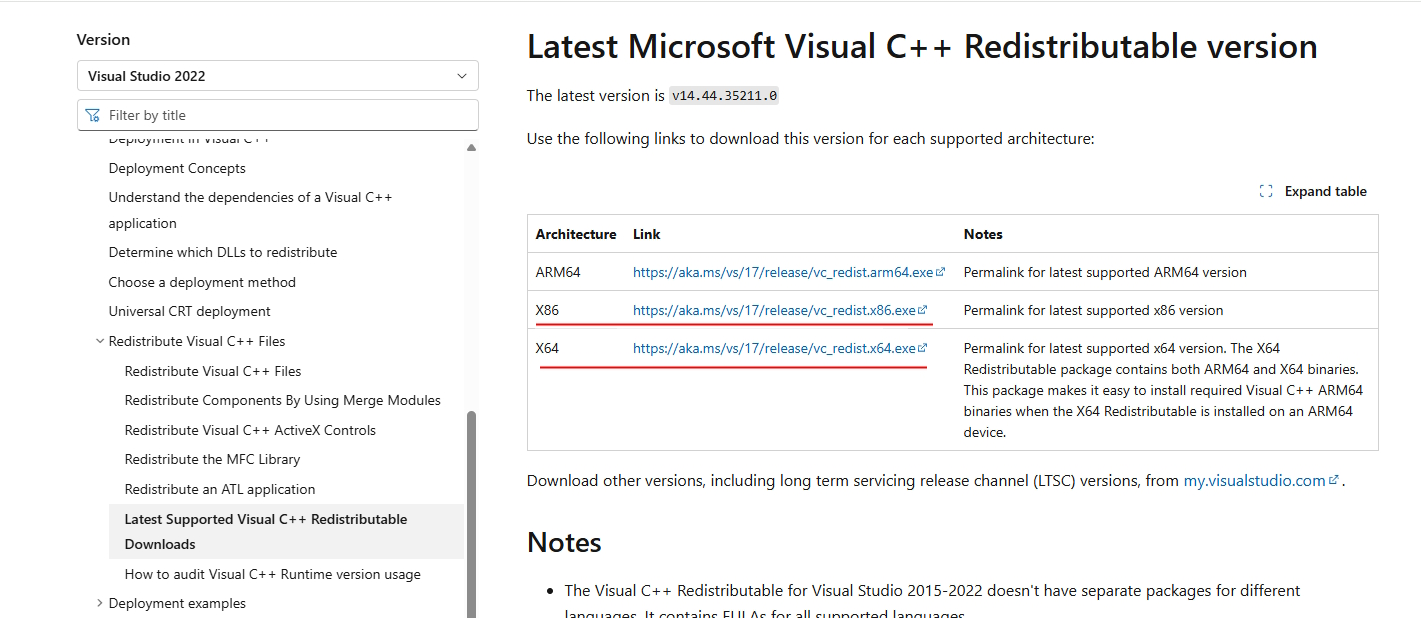Download vc_redist.arm64.exe link
1421x618 pixels.
[x=783, y=272]
